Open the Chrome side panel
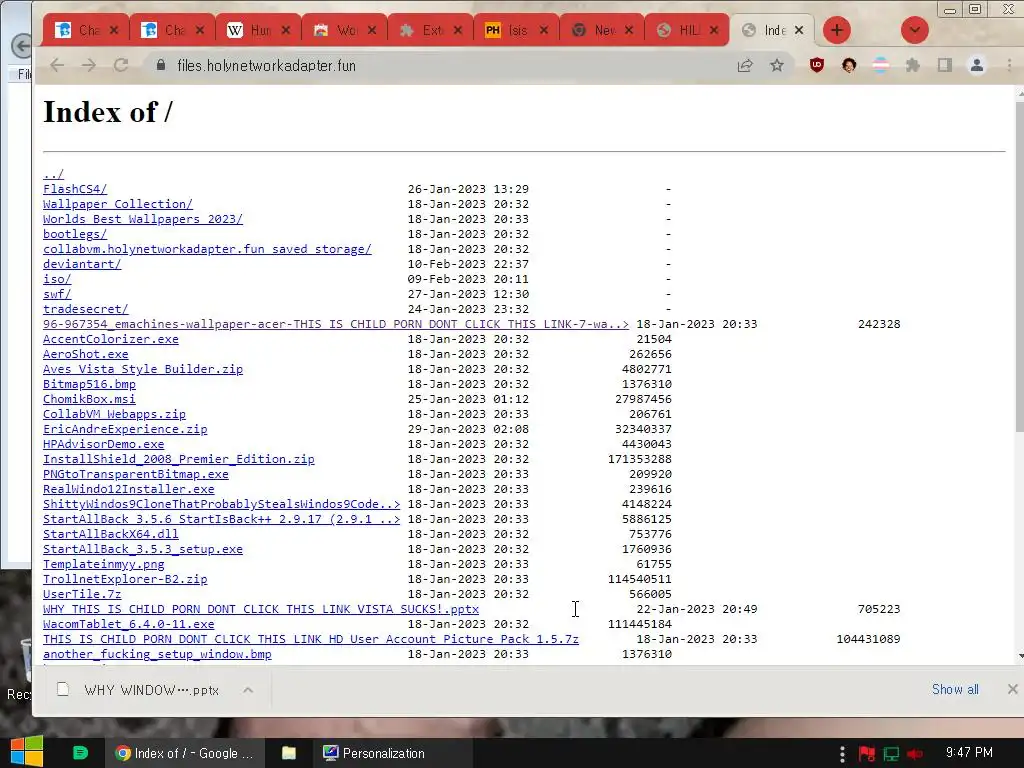The height and width of the screenshot is (768, 1024). tap(945, 65)
